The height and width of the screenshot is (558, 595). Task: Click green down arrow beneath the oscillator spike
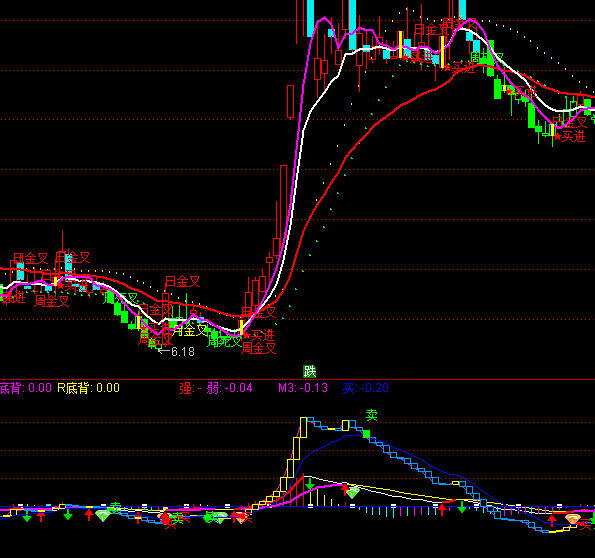[310, 484]
